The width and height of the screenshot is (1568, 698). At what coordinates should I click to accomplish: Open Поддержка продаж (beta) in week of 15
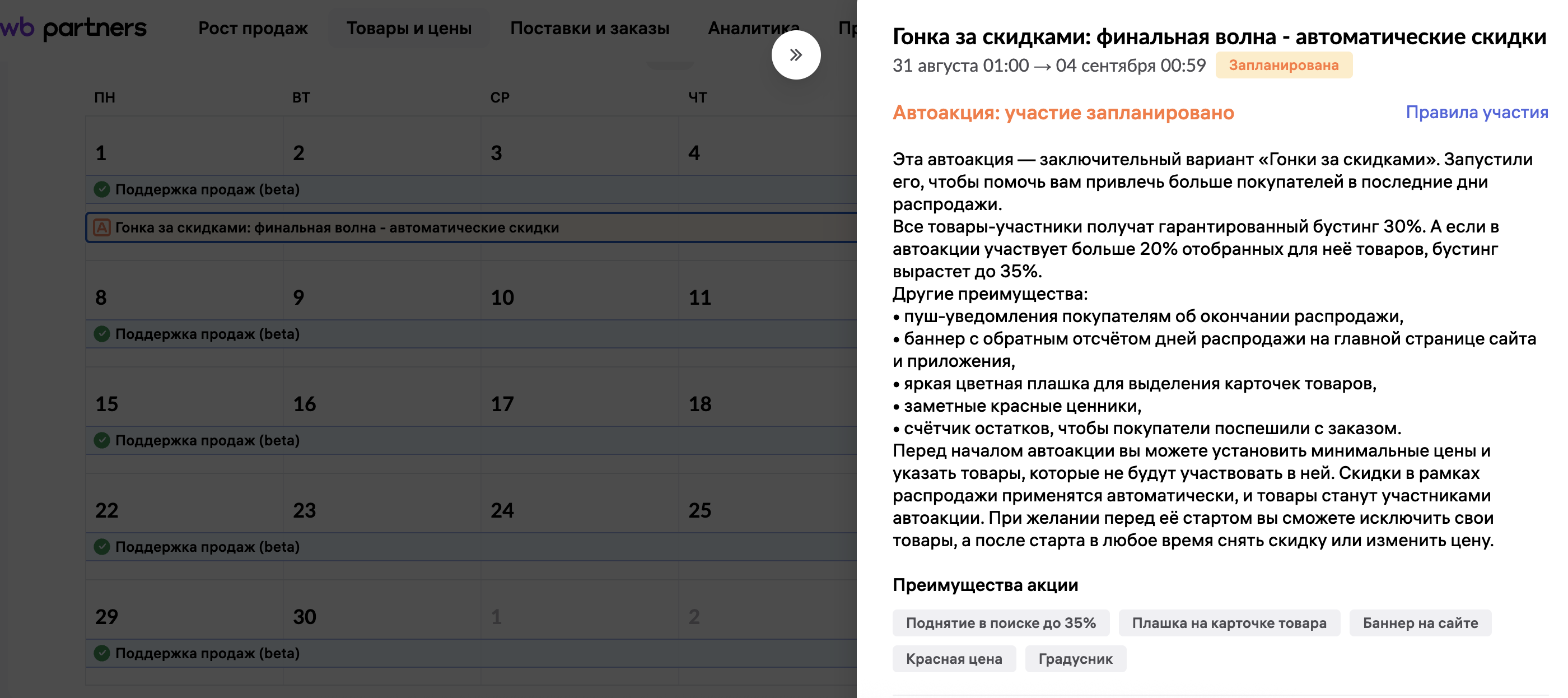471,440
